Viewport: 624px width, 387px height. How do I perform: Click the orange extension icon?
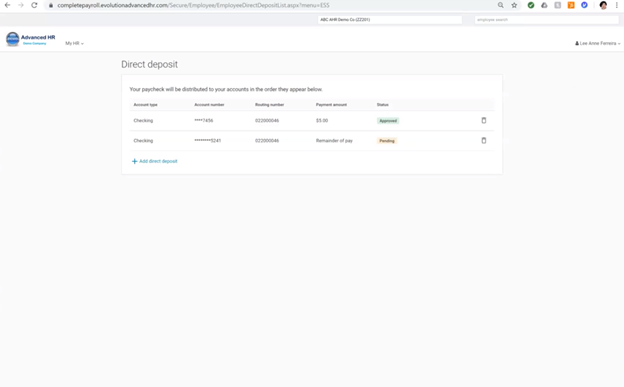pyautogui.click(x=571, y=5)
